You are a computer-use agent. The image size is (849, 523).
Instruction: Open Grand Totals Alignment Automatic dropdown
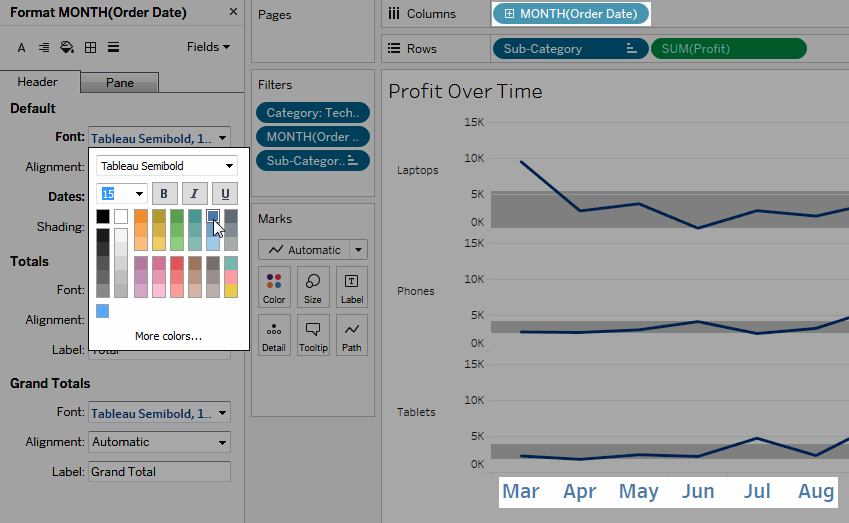tap(159, 442)
